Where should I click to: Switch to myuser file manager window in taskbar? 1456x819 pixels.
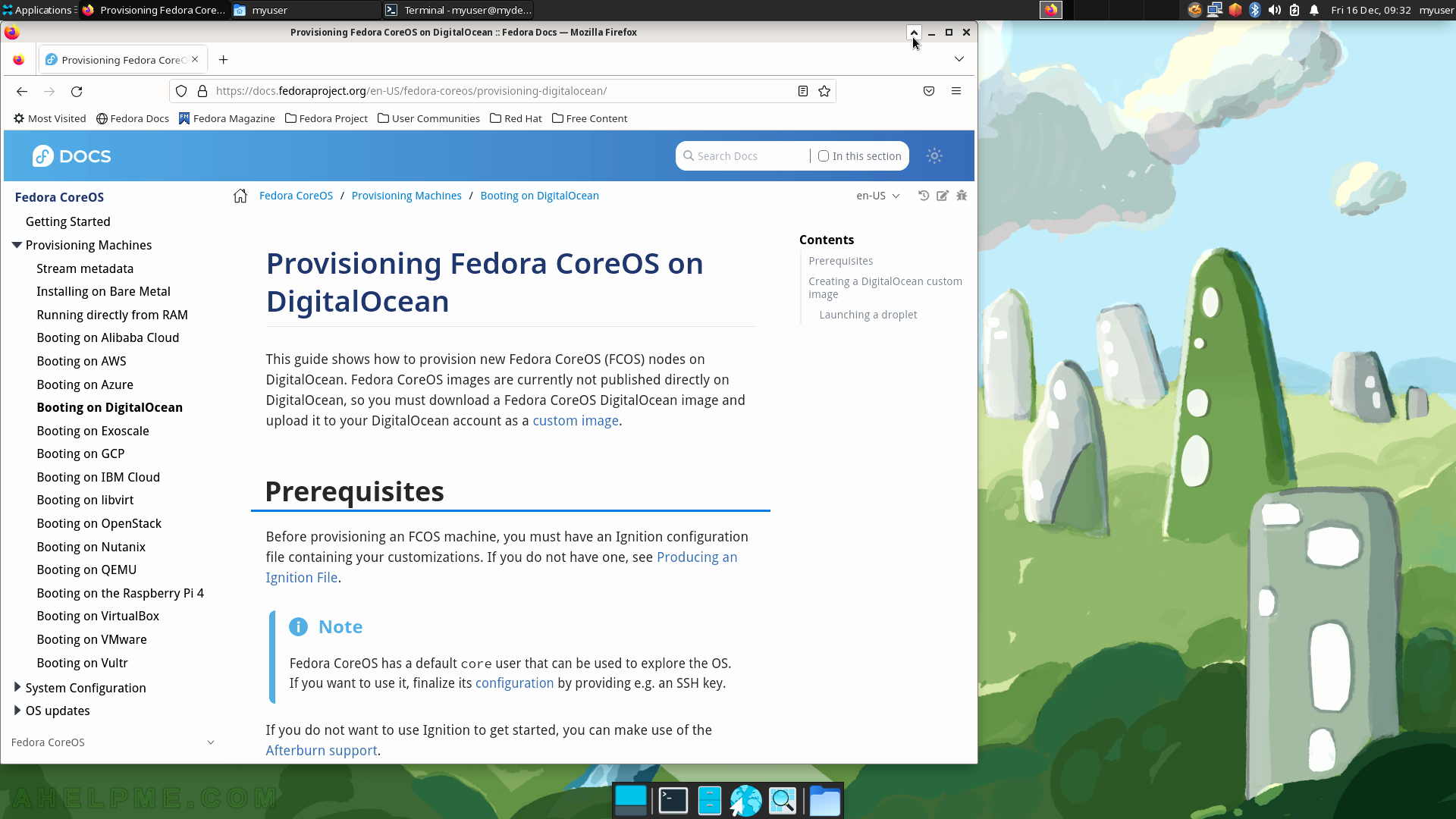pyautogui.click(x=306, y=10)
